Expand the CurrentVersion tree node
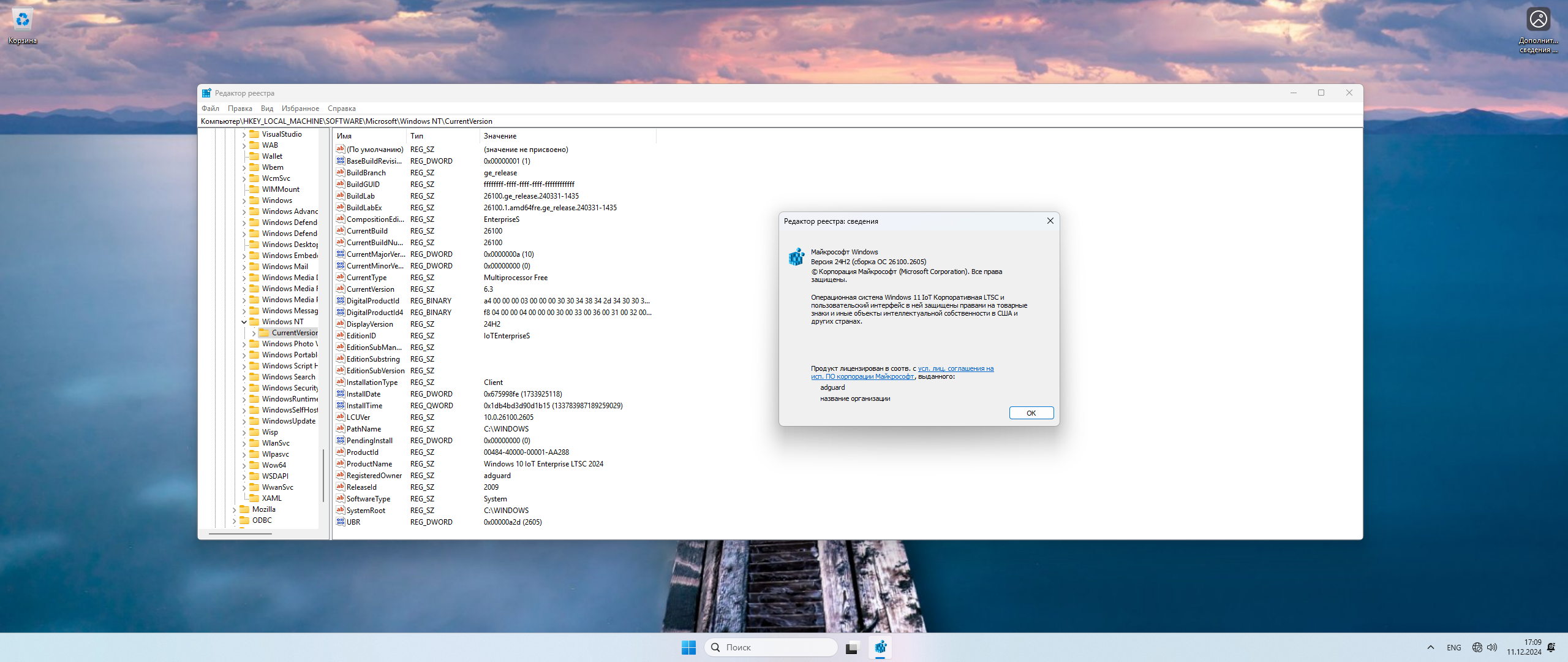 click(254, 333)
